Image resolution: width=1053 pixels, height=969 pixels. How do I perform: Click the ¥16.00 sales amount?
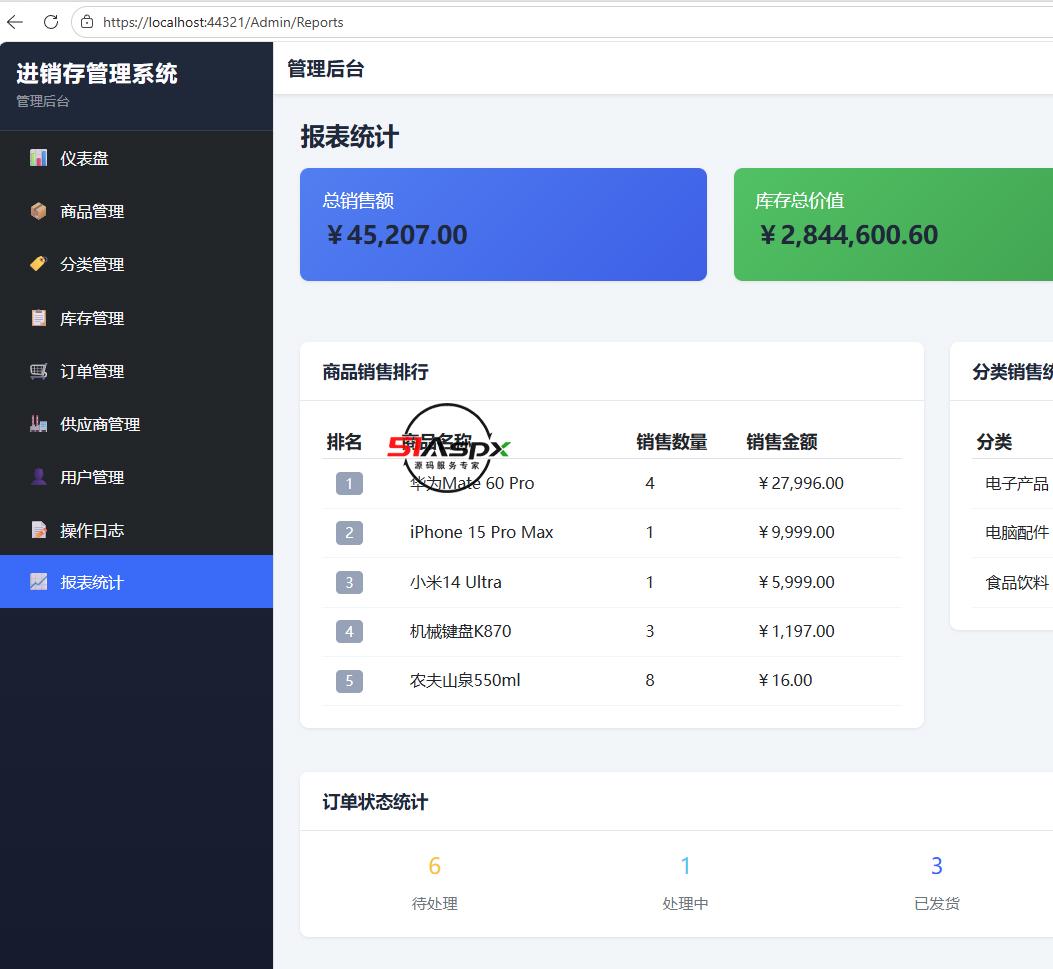(785, 680)
